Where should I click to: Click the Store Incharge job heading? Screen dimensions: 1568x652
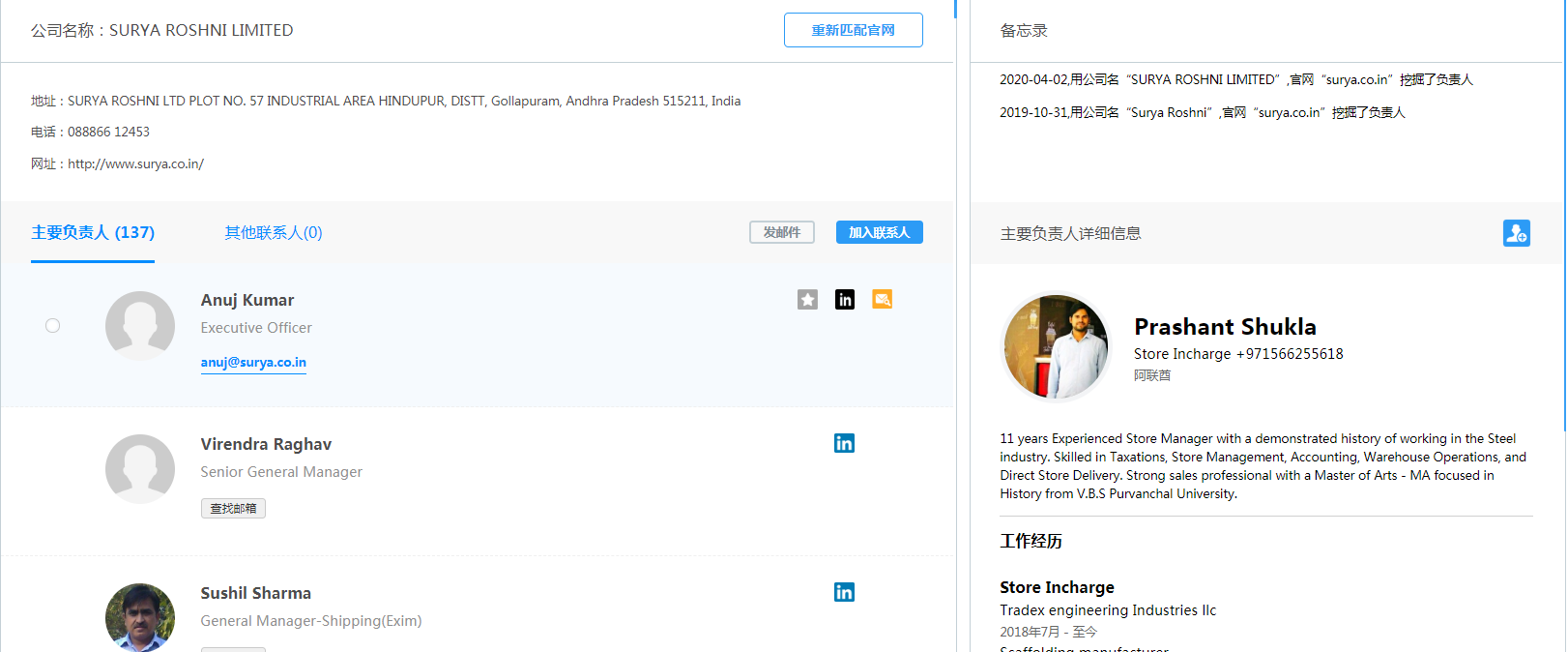point(1057,587)
